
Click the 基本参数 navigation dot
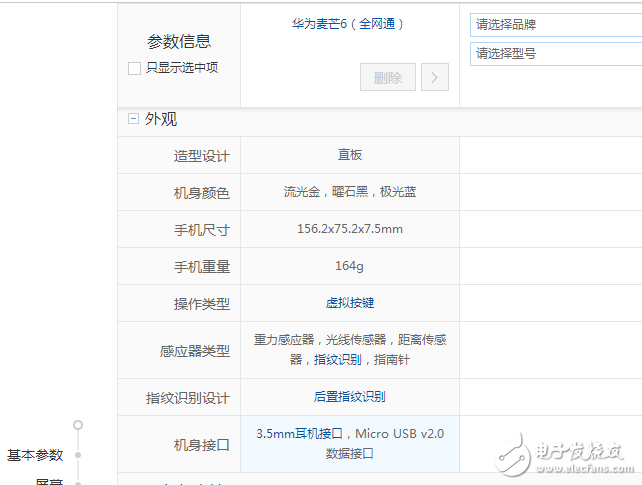(x=78, y=455)
